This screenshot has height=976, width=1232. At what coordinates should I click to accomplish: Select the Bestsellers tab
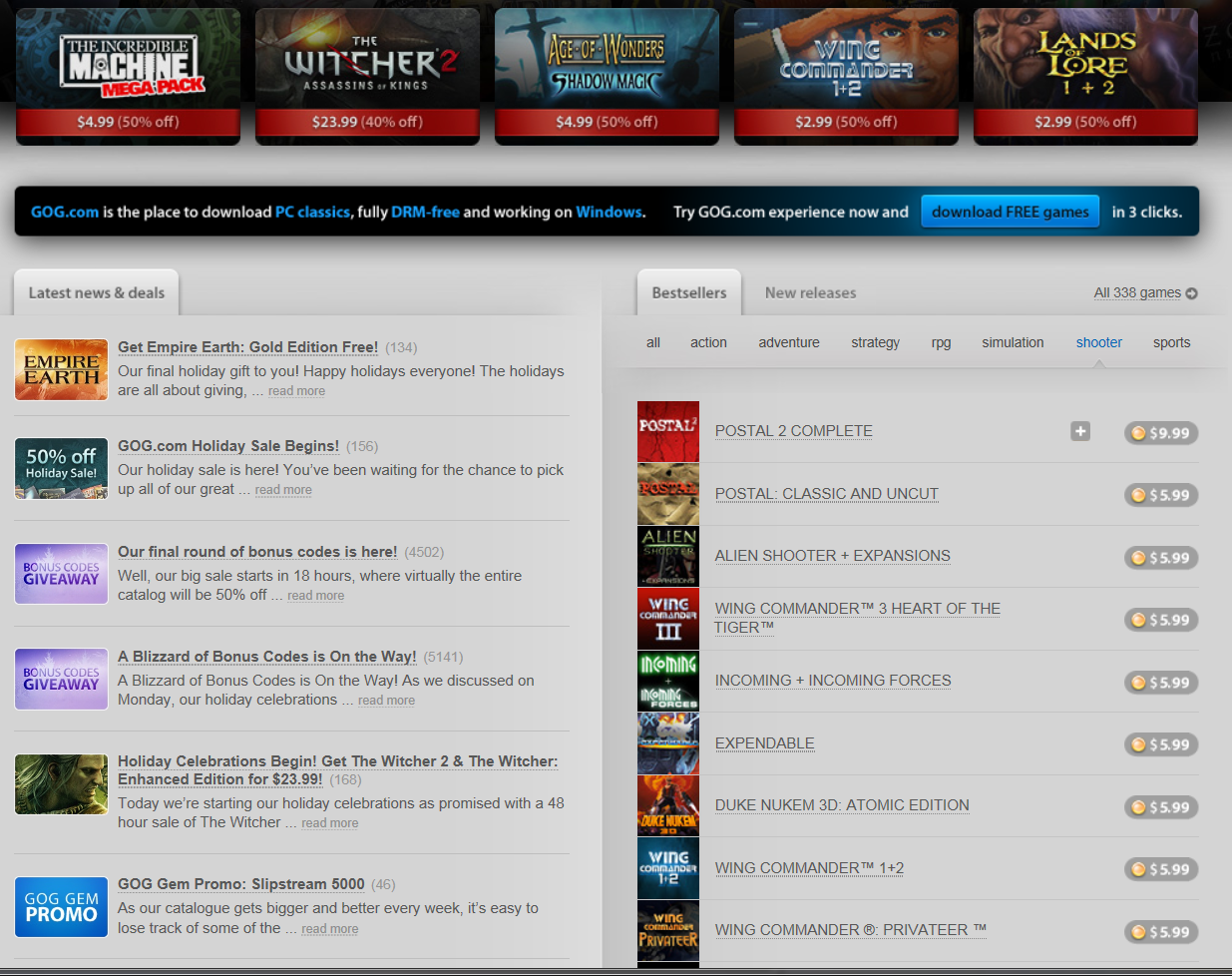[x=688, y=293]
